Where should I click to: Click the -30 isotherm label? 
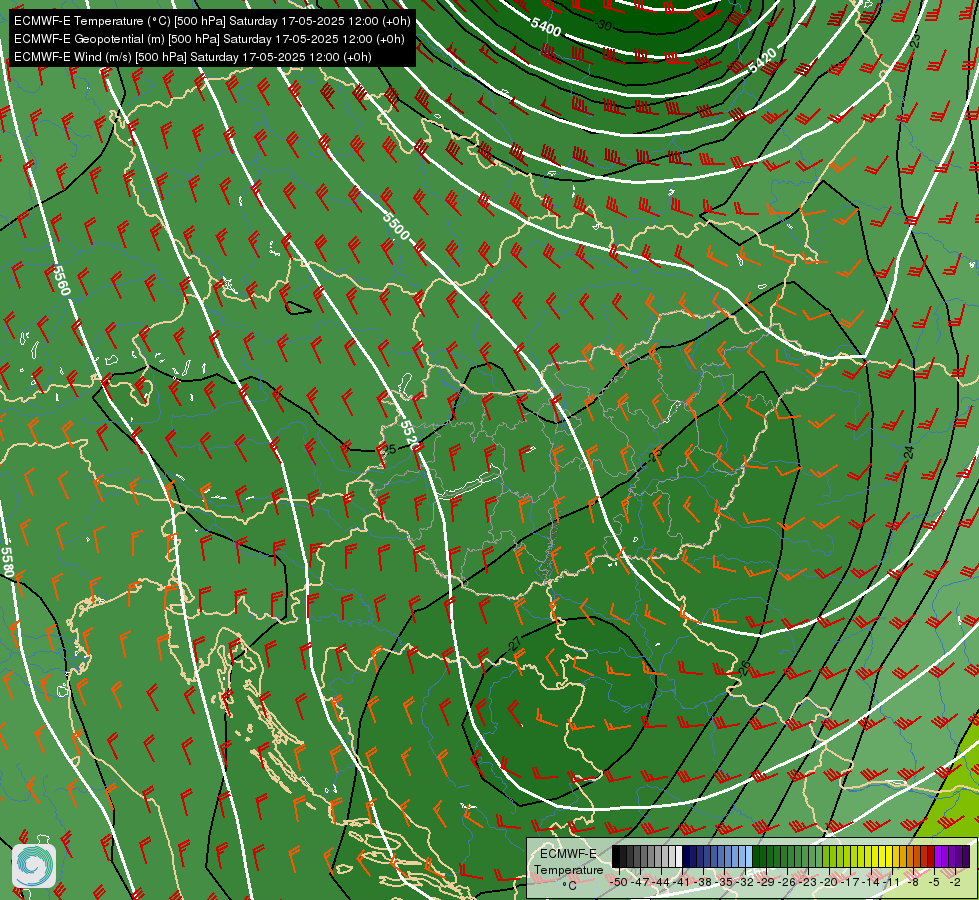point(603,25)
